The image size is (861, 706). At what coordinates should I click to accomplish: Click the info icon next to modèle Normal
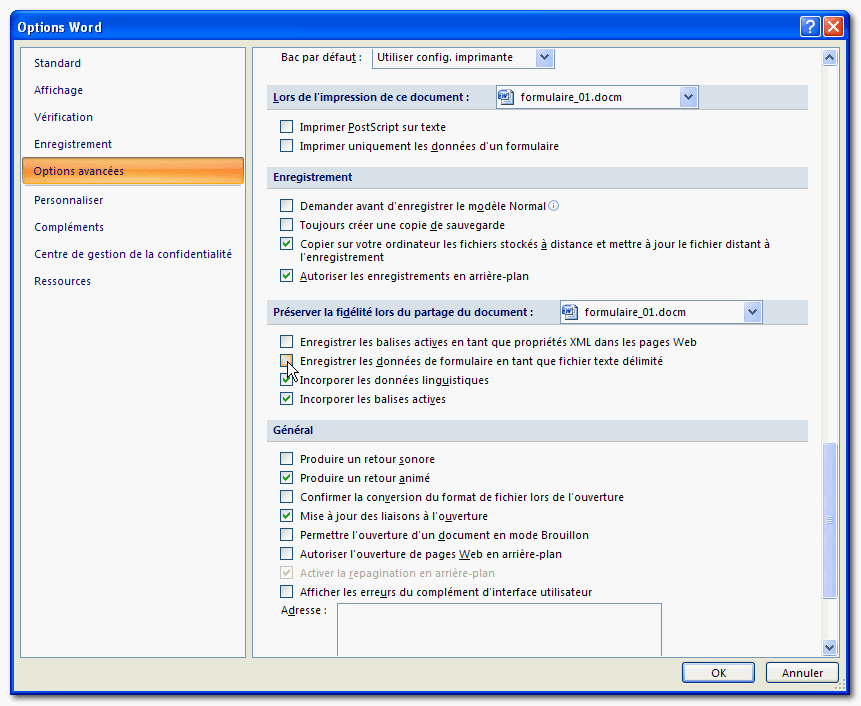point(554,206)
